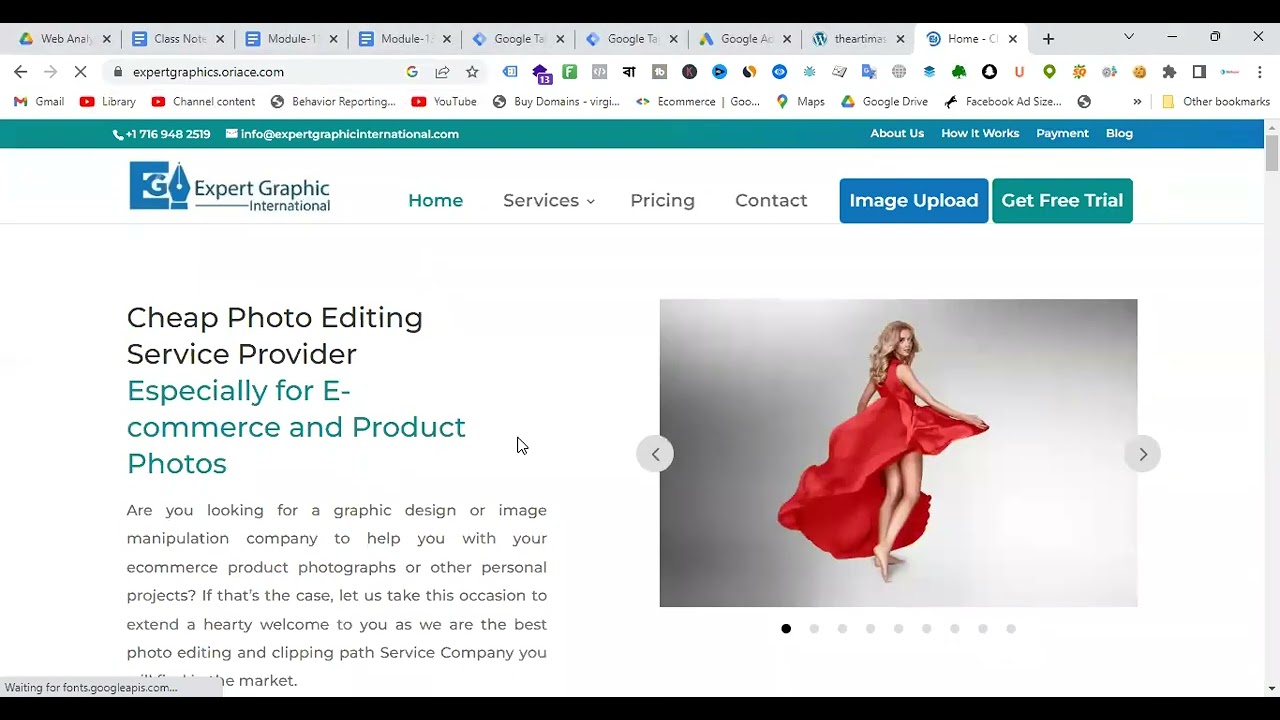Open the Facebook Ad Size bookmark
1280x720 pixels.
pos(1003,102)
